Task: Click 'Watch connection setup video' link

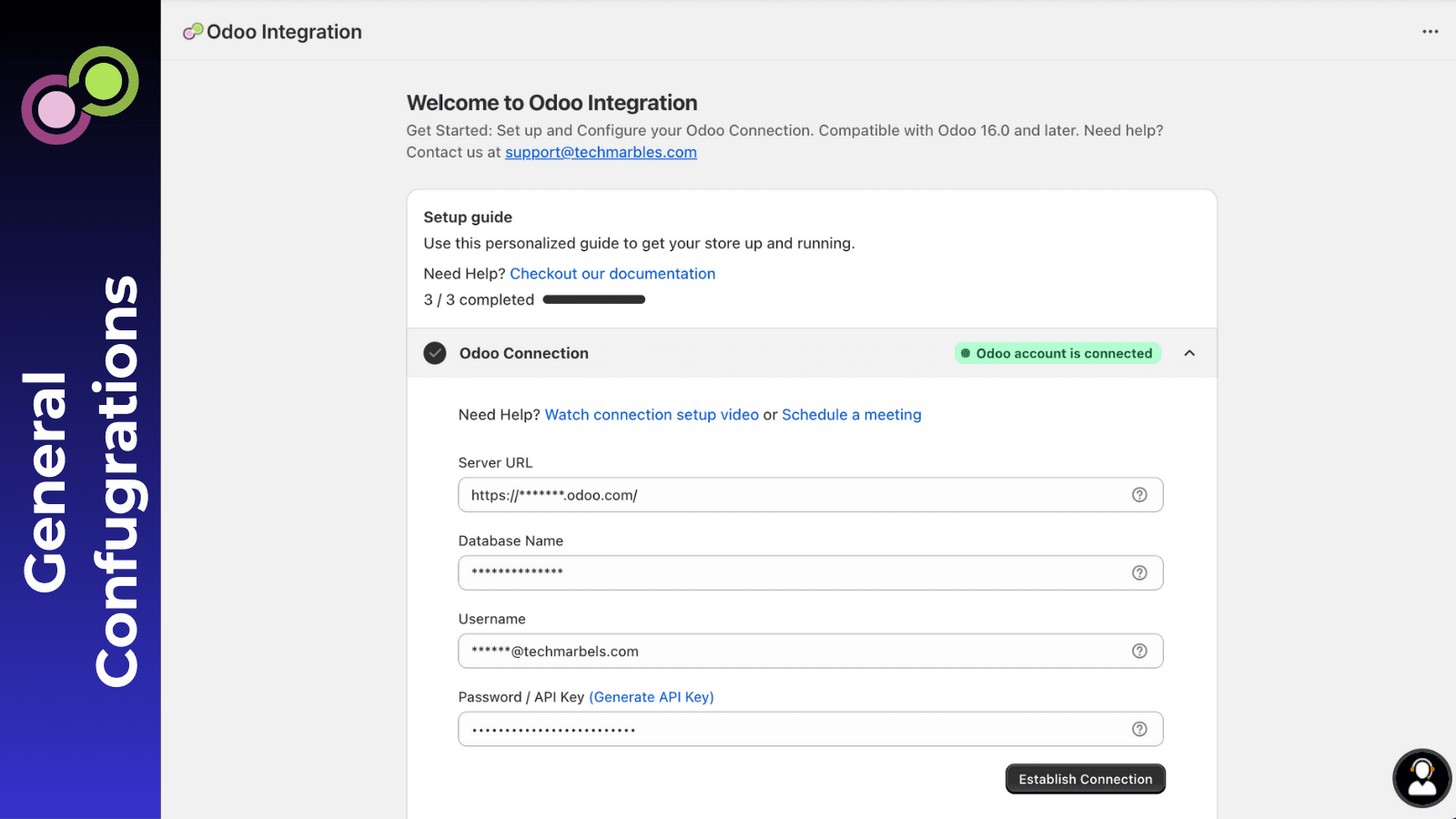Action: tap(652, 415)
